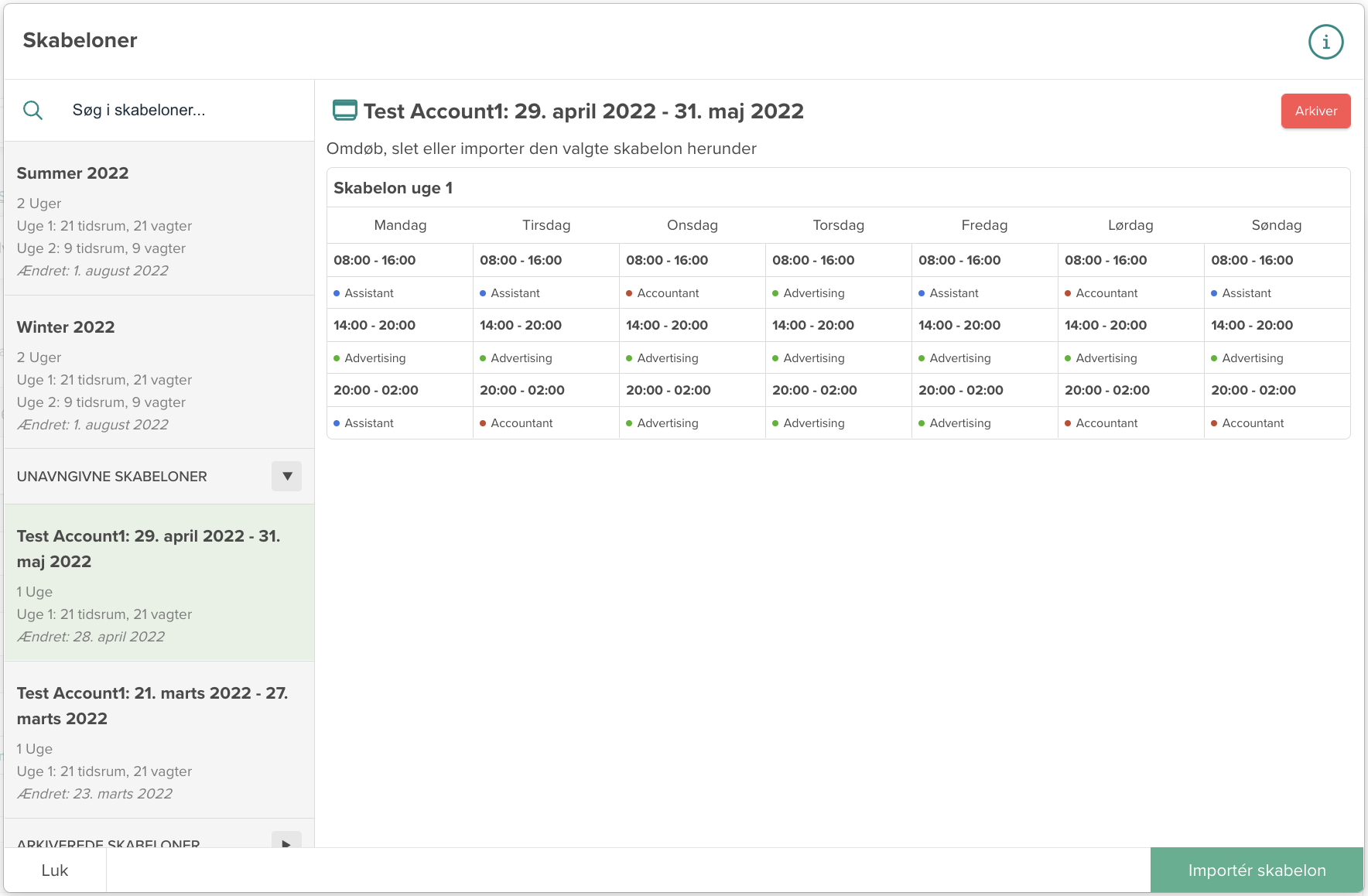The width and height of the screenshot is (1368, 896).
Task: Click the info icon in top-right corner
Action: coord(1325,42)
